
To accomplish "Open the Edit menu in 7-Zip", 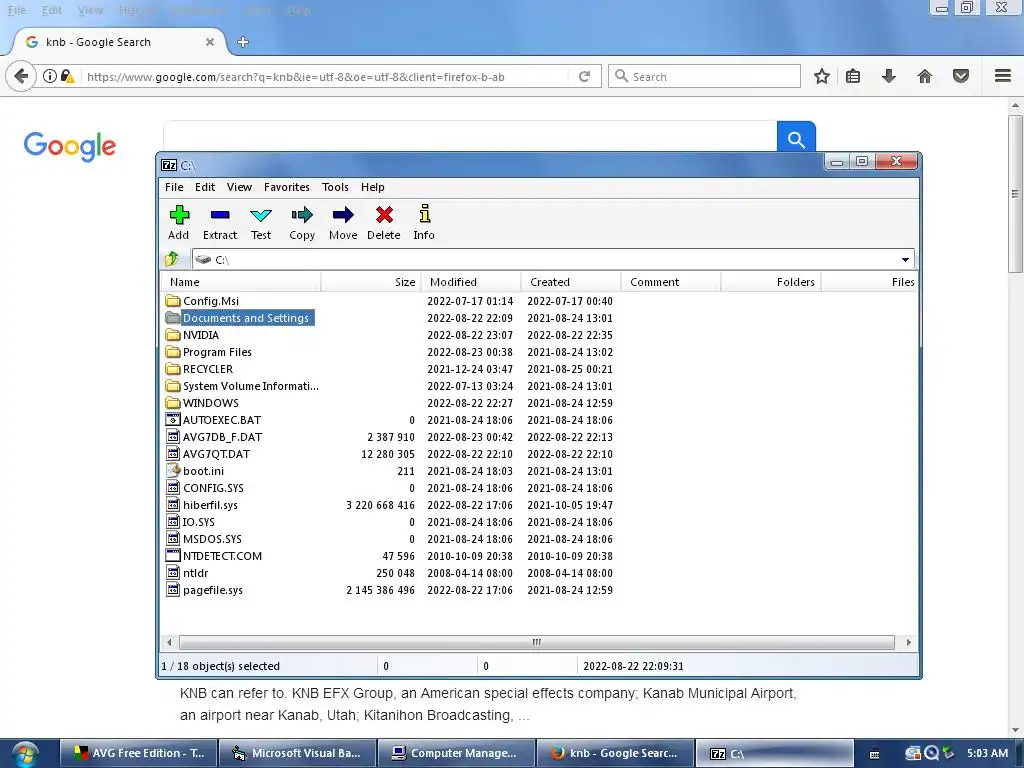I will (205, 187).
